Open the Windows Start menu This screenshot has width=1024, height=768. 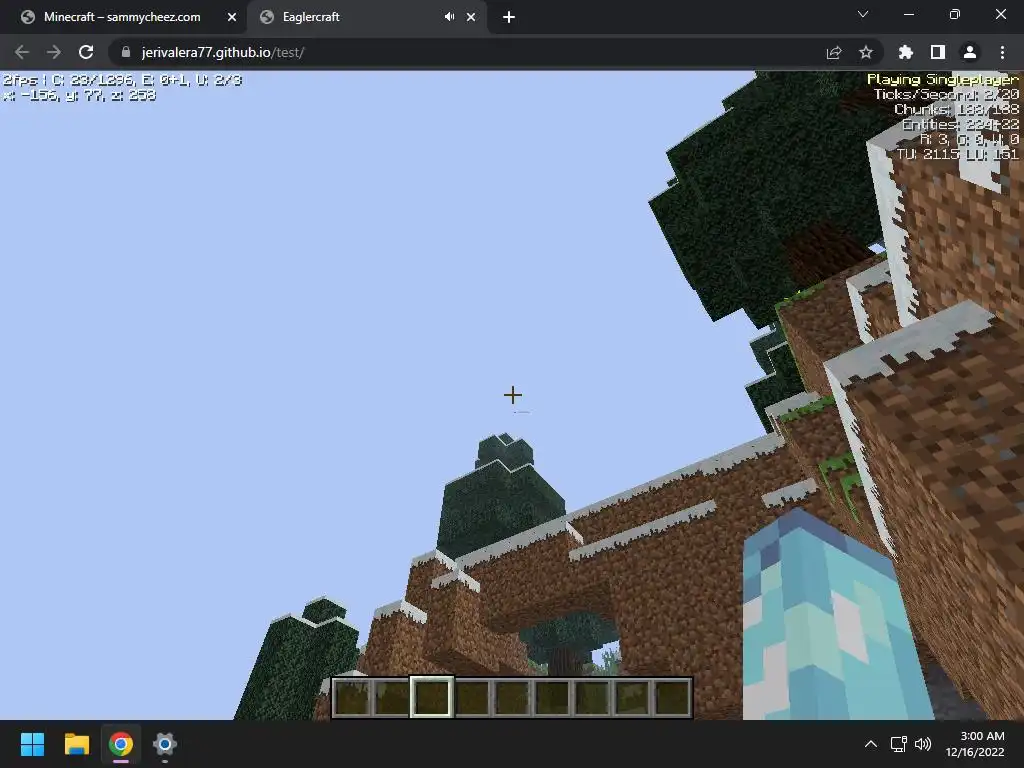(32, 744)
